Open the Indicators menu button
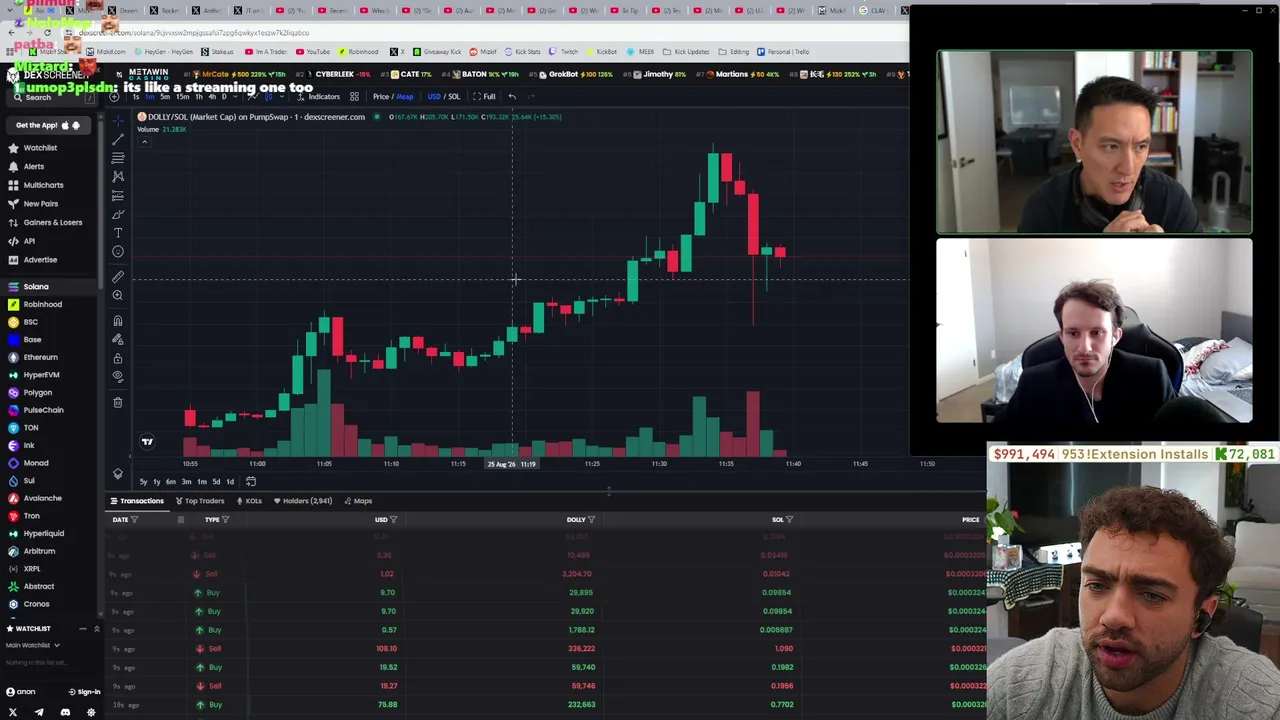Viewport: 1280px width, 720px height. coord(319,97)
